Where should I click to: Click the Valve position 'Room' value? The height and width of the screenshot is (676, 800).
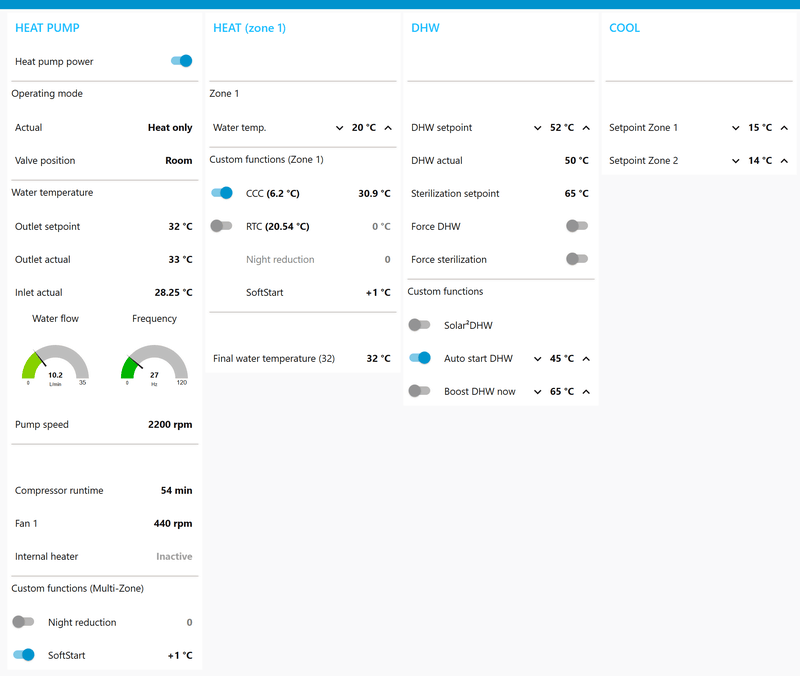[179, 160]
